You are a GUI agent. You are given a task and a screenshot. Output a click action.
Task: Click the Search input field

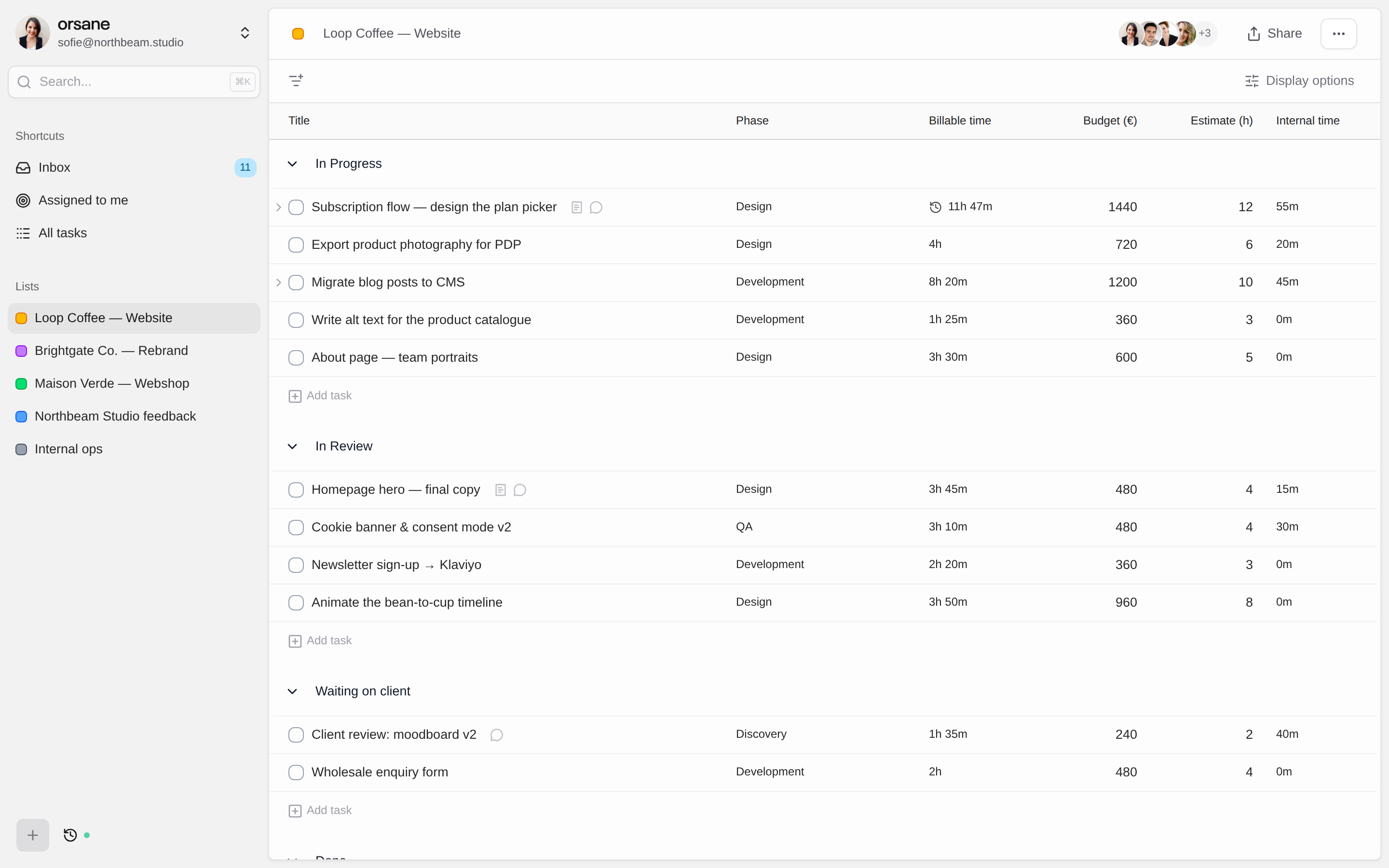[x=134, y=82]
